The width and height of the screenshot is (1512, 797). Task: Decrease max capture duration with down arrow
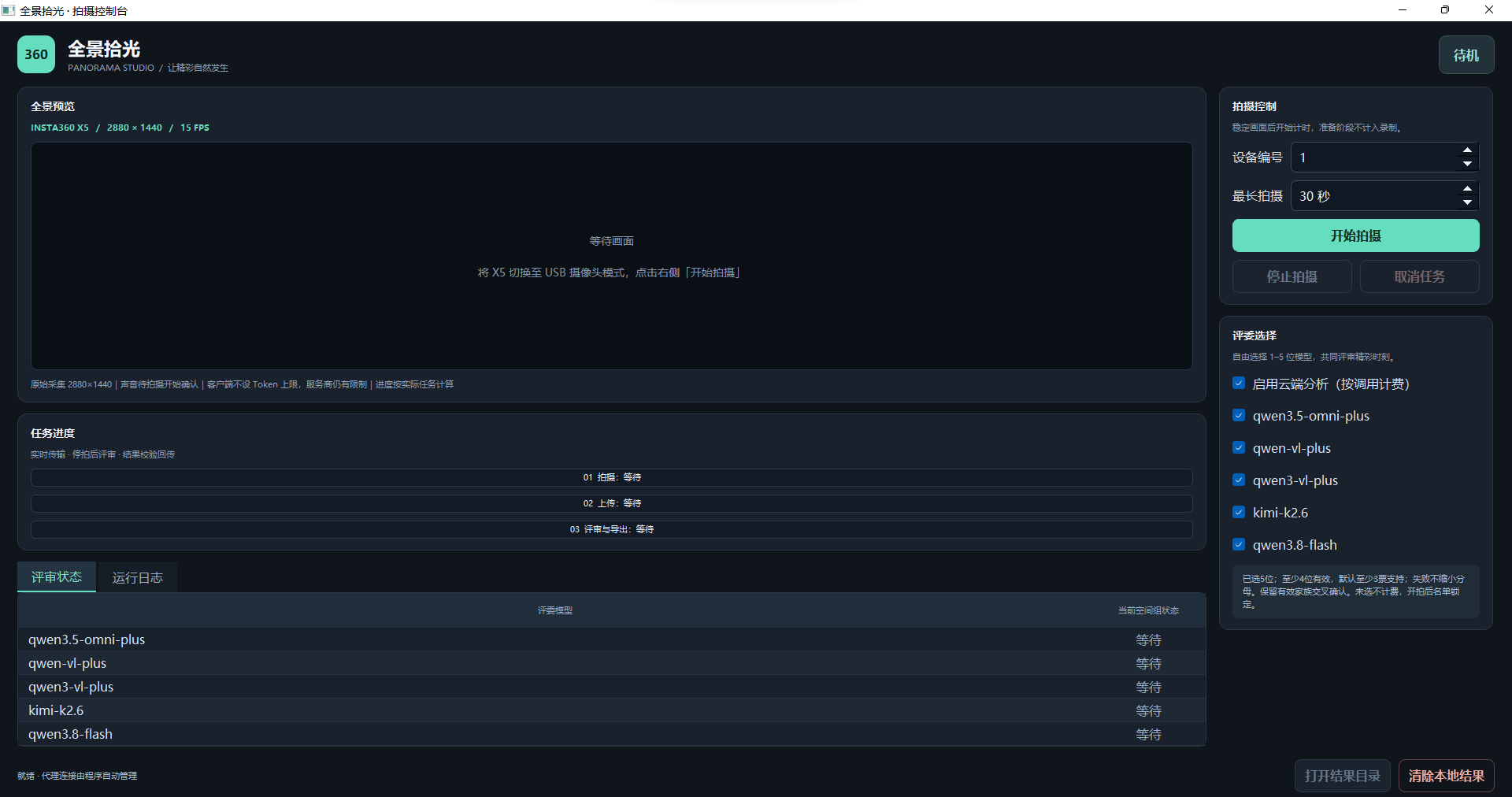point(1466,202)
